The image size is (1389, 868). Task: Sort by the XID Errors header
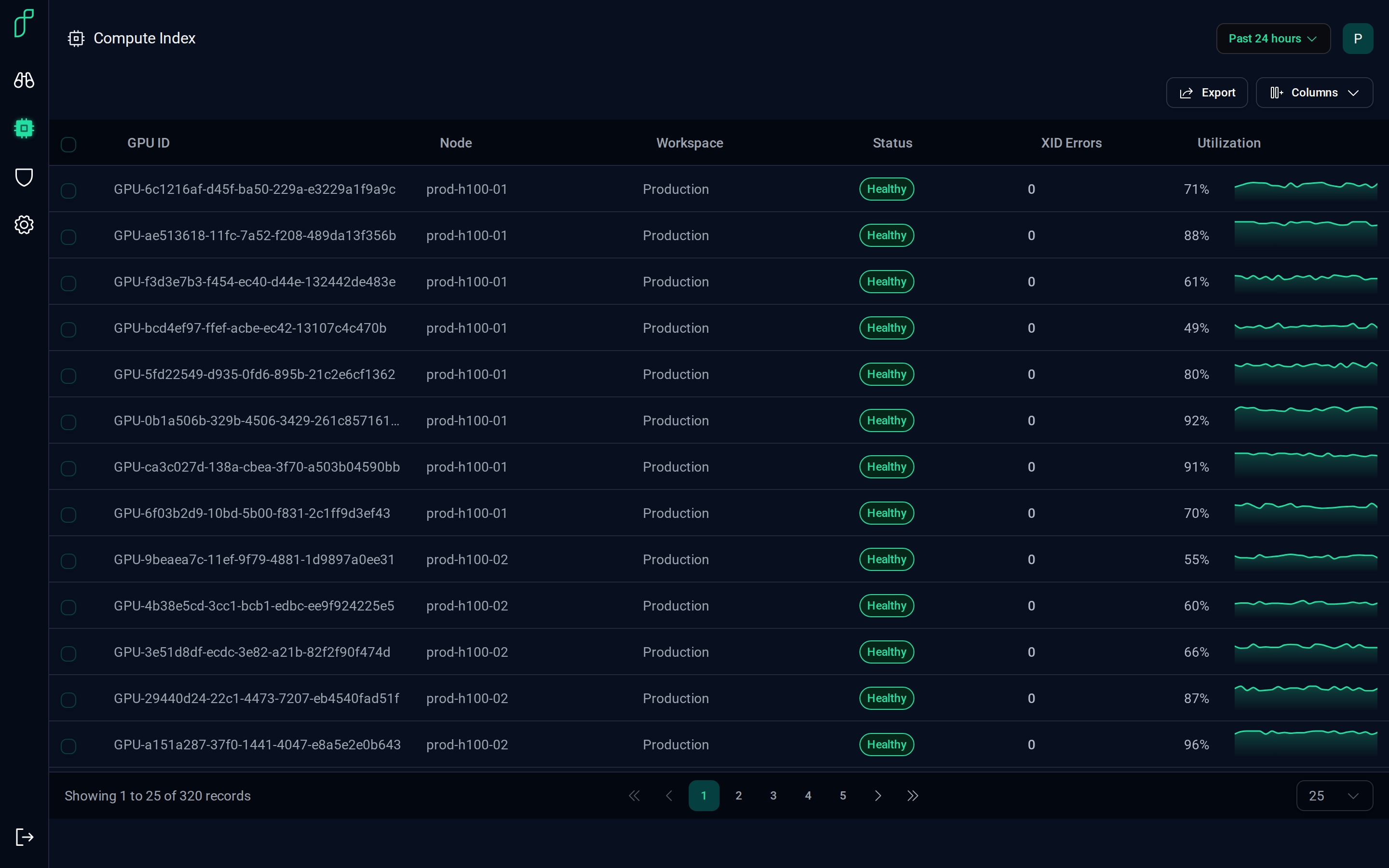[1071, 143]
